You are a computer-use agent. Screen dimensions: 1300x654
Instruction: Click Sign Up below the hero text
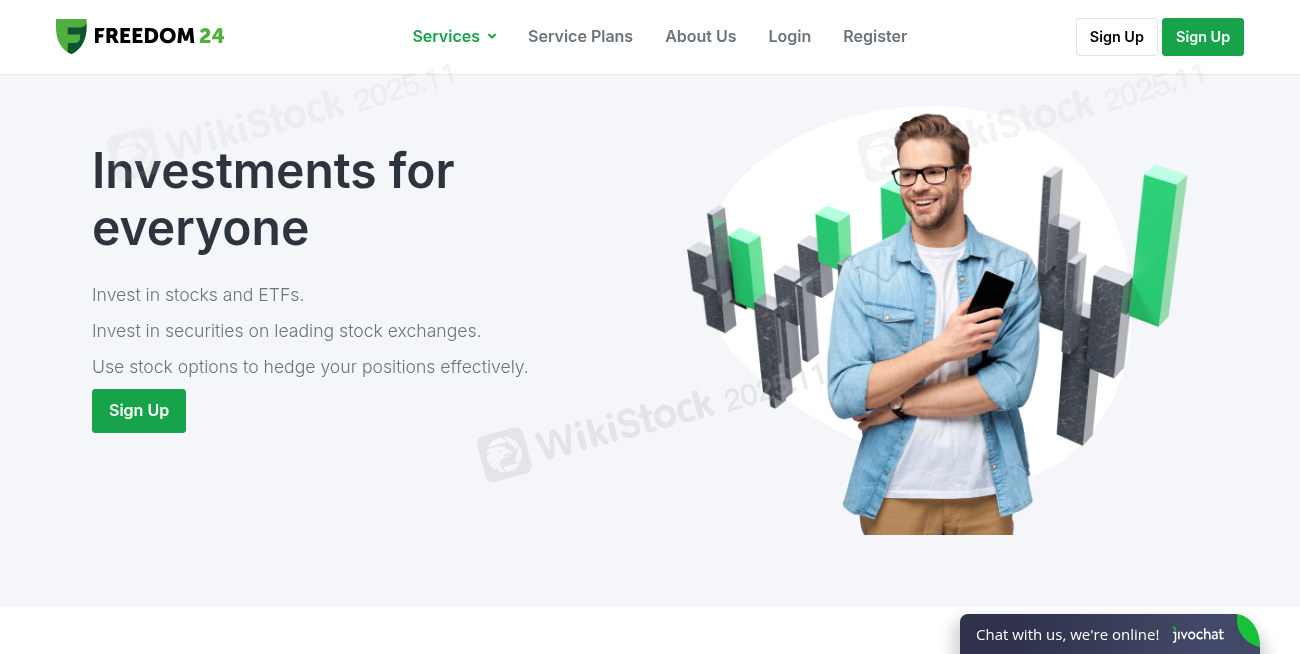click(139, 411)
